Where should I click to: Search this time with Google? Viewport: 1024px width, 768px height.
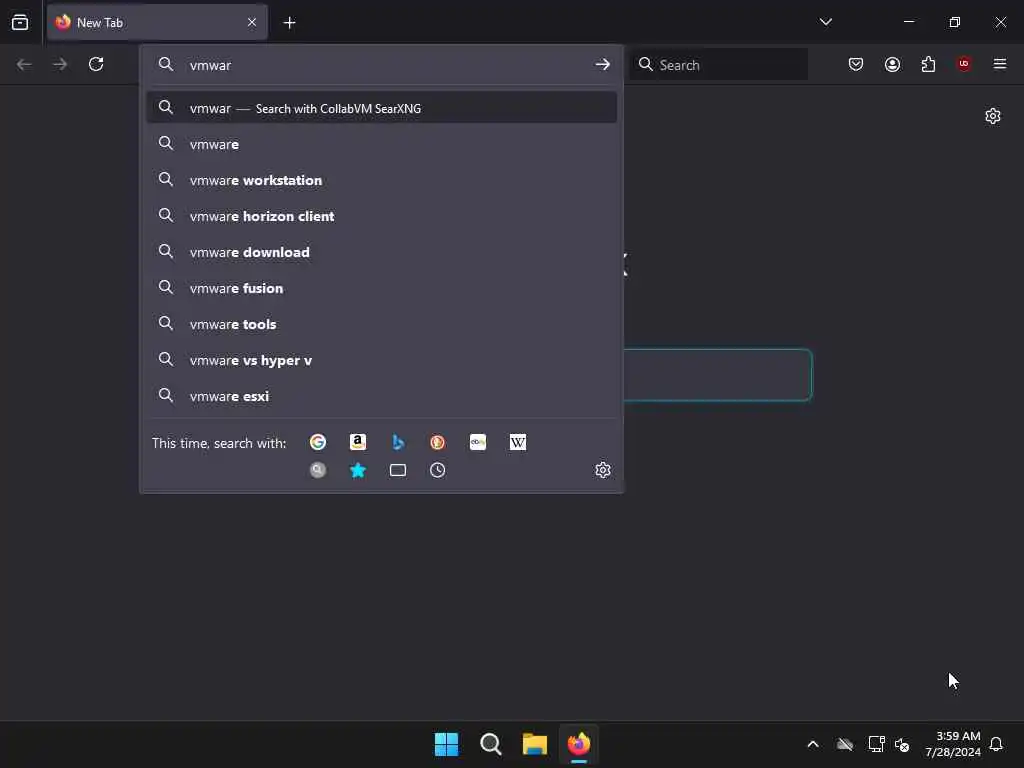[317, 442]
